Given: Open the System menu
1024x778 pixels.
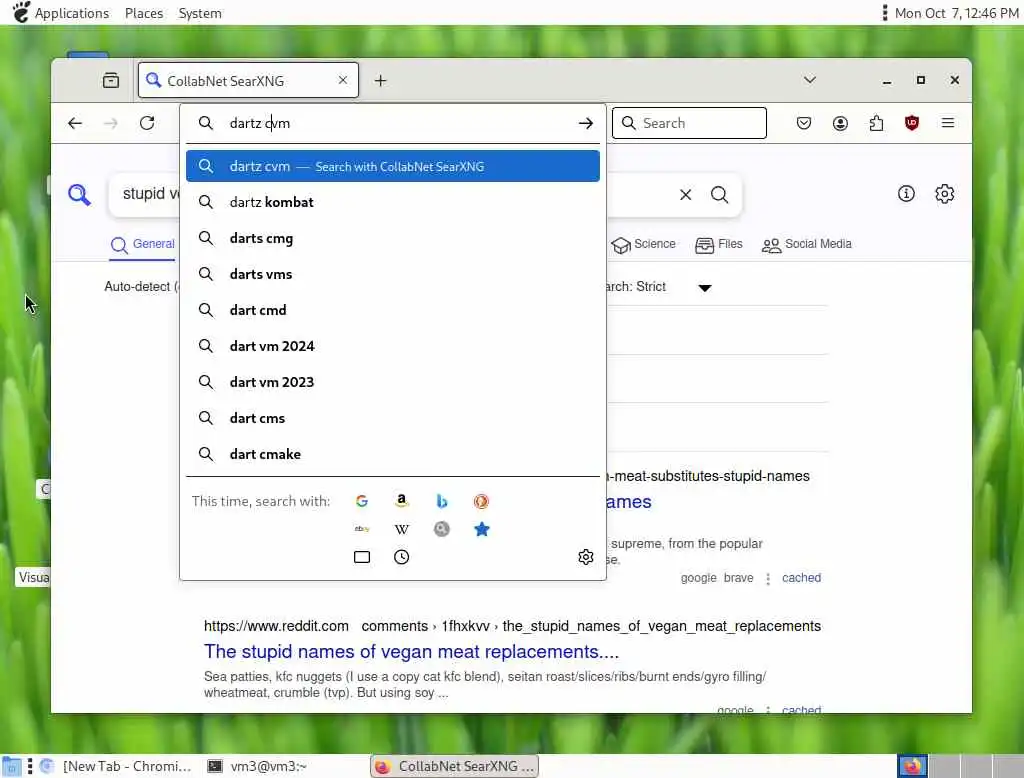Looking at the screenshot, I should pos(200,12).
